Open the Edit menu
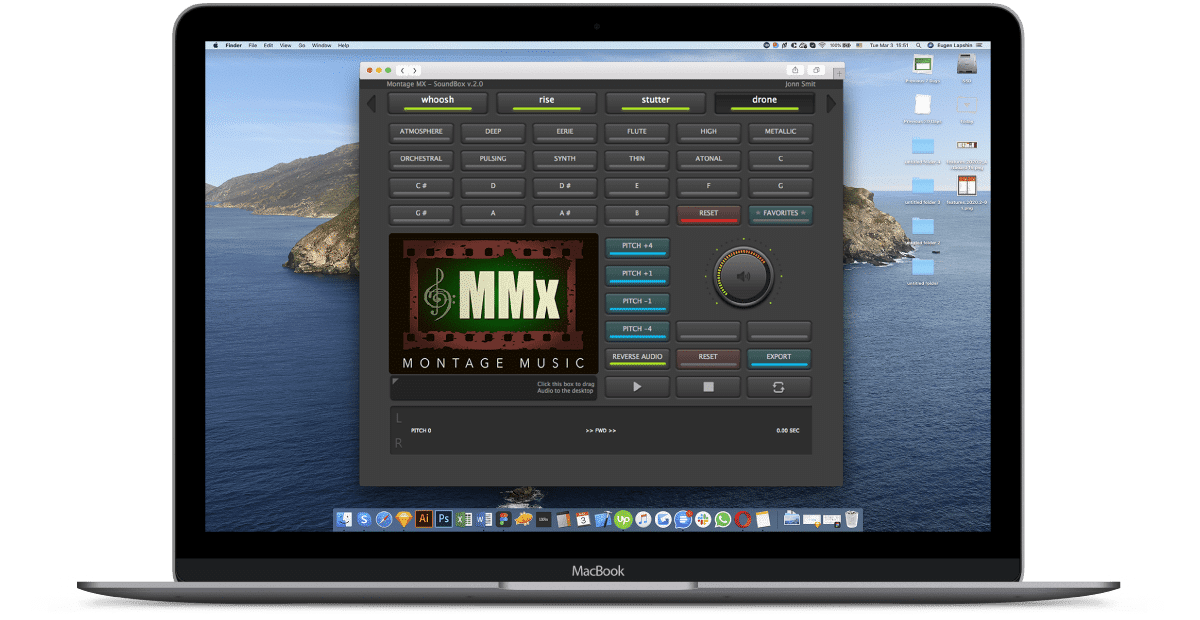1200x620 pixels. pyautogui.click(x=268, y=45)
